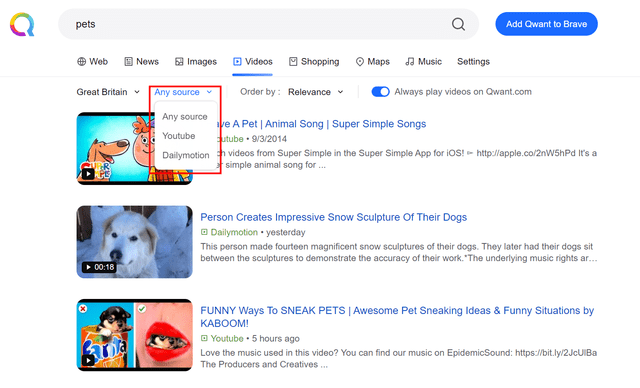Click the 'Order by :' label
The height and width of the screenshot is (388, 640).
[260, 92]
